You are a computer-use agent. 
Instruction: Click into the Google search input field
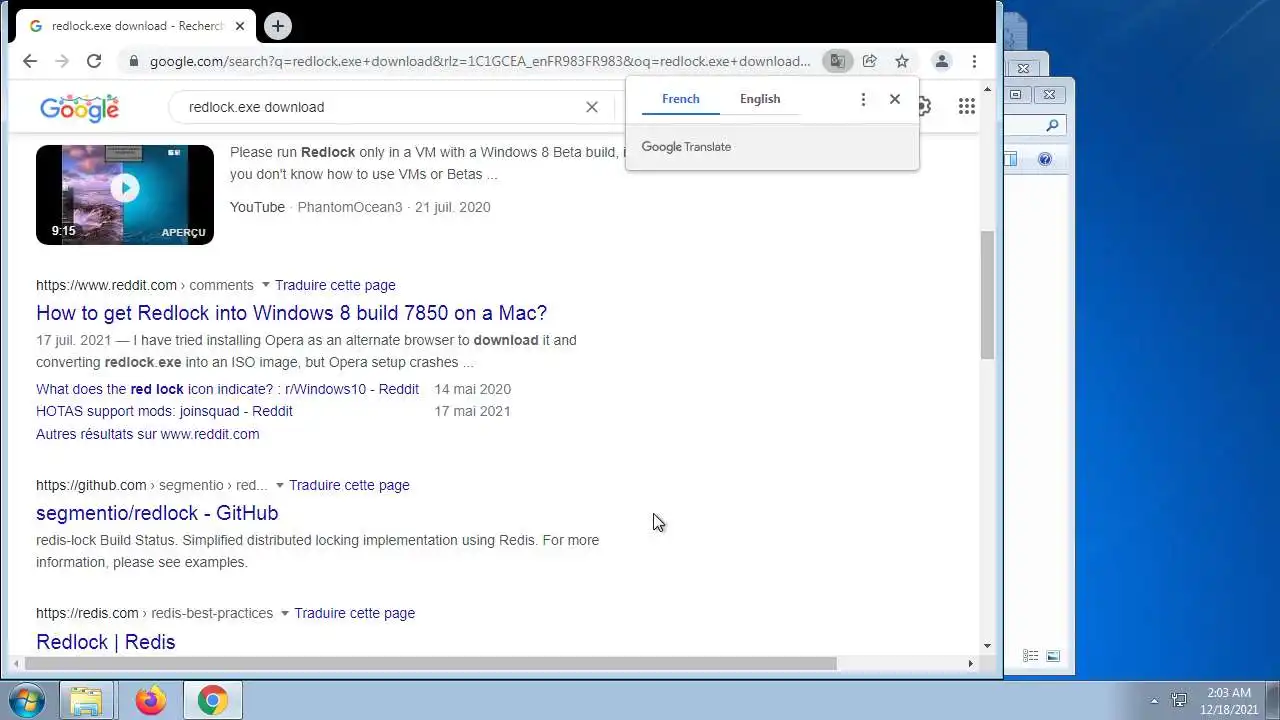click(380, 107)
